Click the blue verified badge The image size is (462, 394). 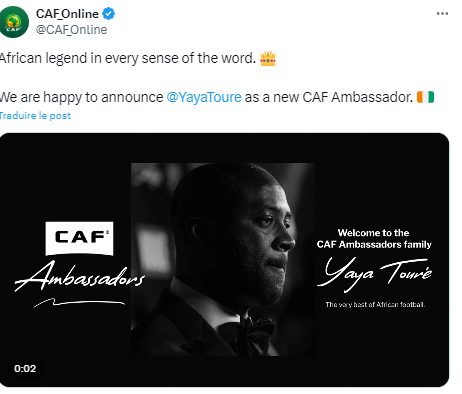click(x=108, y=14)
